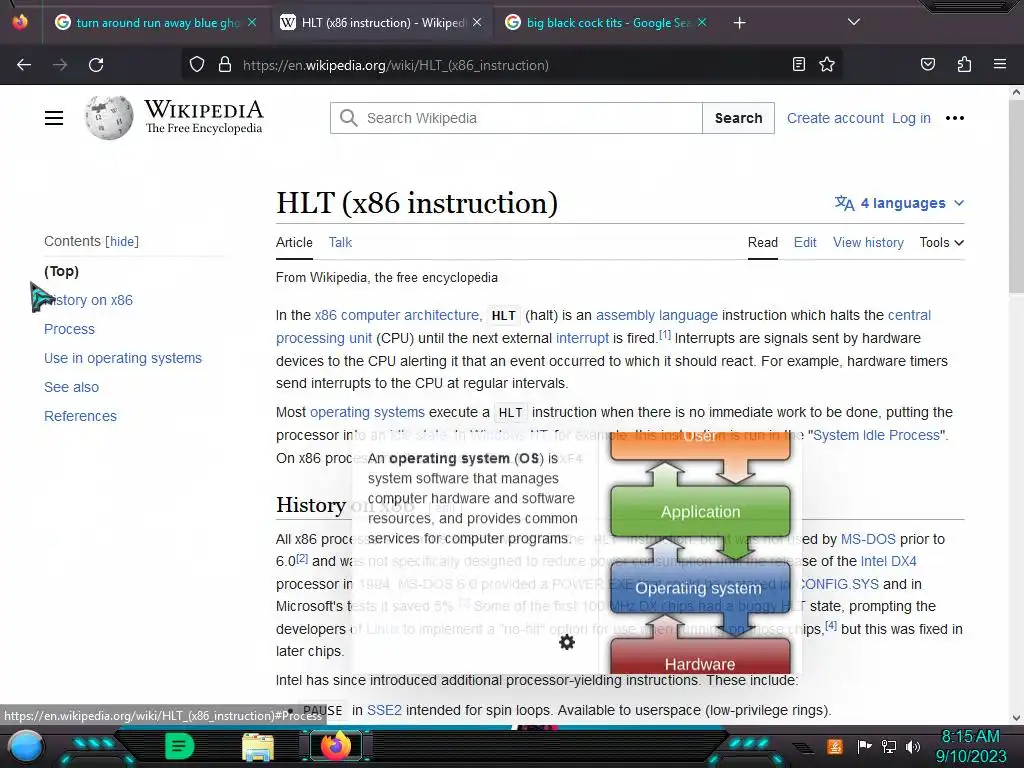Jump to References section in contents
This screenshot has height=768, width=1024.
(80, 416)
